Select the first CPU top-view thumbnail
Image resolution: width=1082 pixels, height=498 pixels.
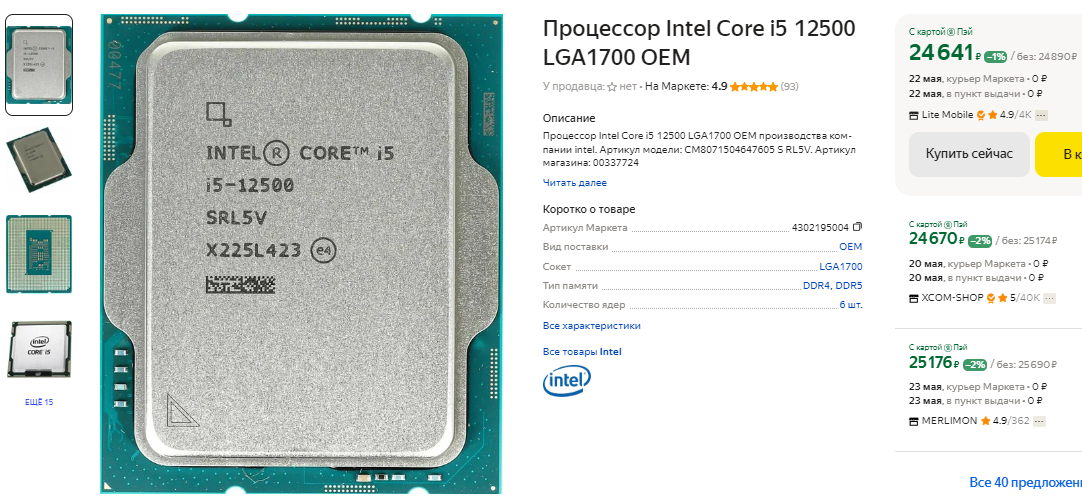pyautogui.click(x=39, y=65)
